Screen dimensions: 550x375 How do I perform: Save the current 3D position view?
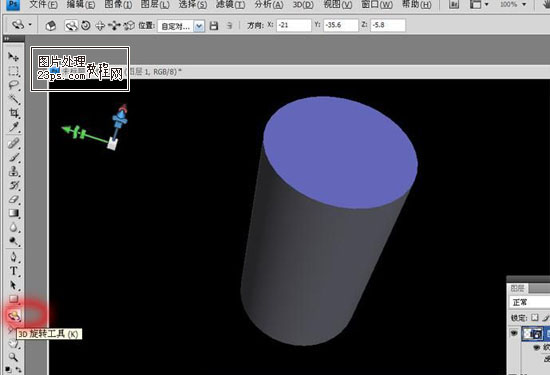coord(214,25)
